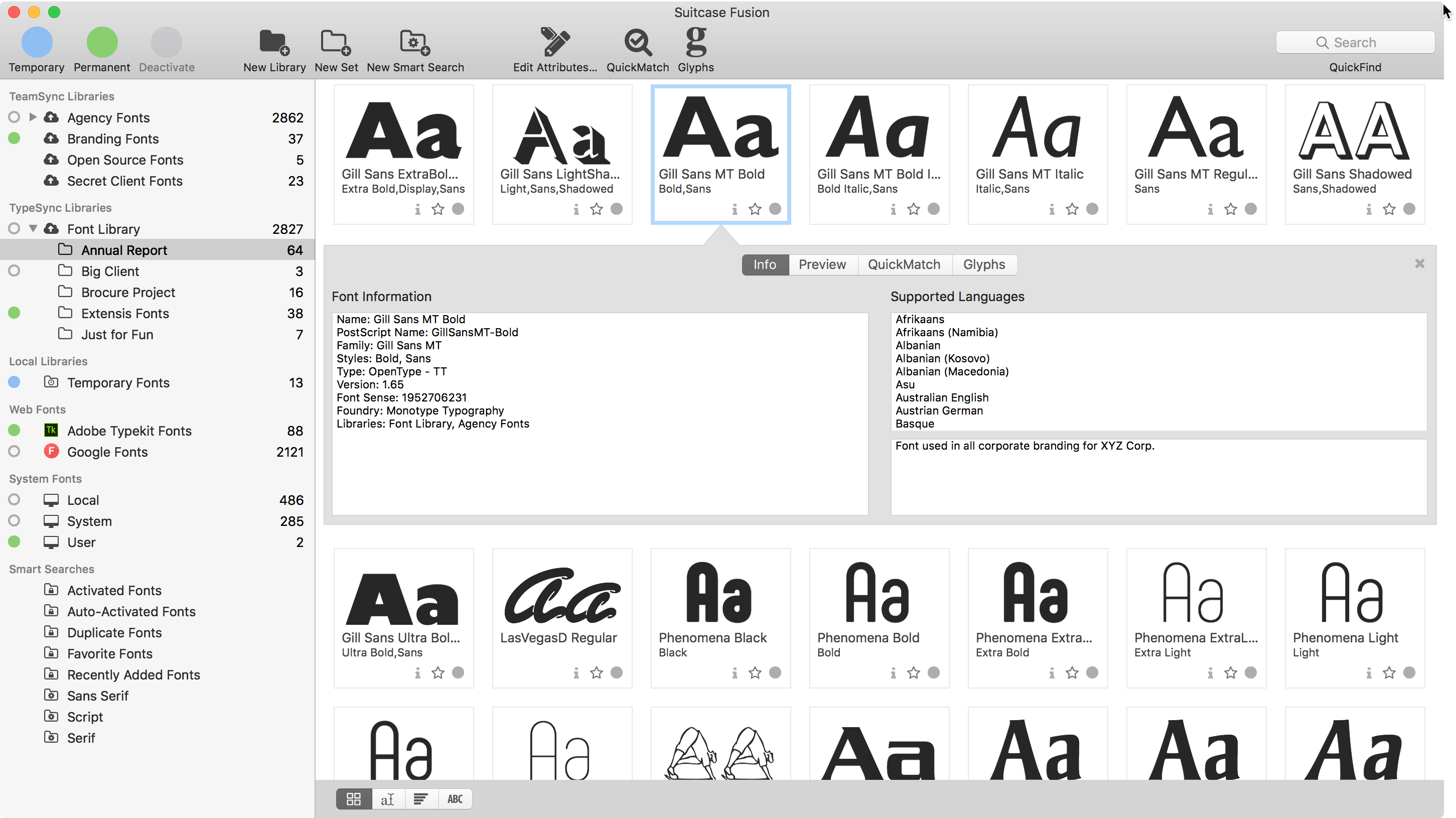The height and width of the screenshot is (818, 1456).
Task: Collapse the Font Library tree
Action: [x=33, y=229]
